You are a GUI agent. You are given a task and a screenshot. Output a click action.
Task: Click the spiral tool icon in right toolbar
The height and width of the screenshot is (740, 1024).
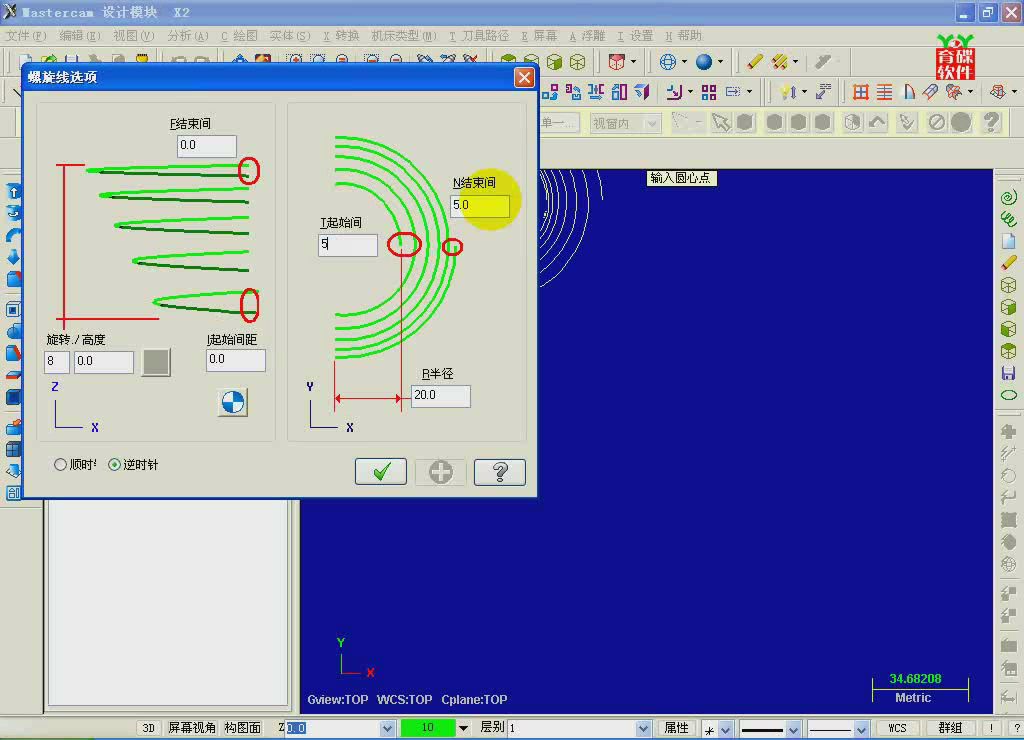(x=1008, y=197)
